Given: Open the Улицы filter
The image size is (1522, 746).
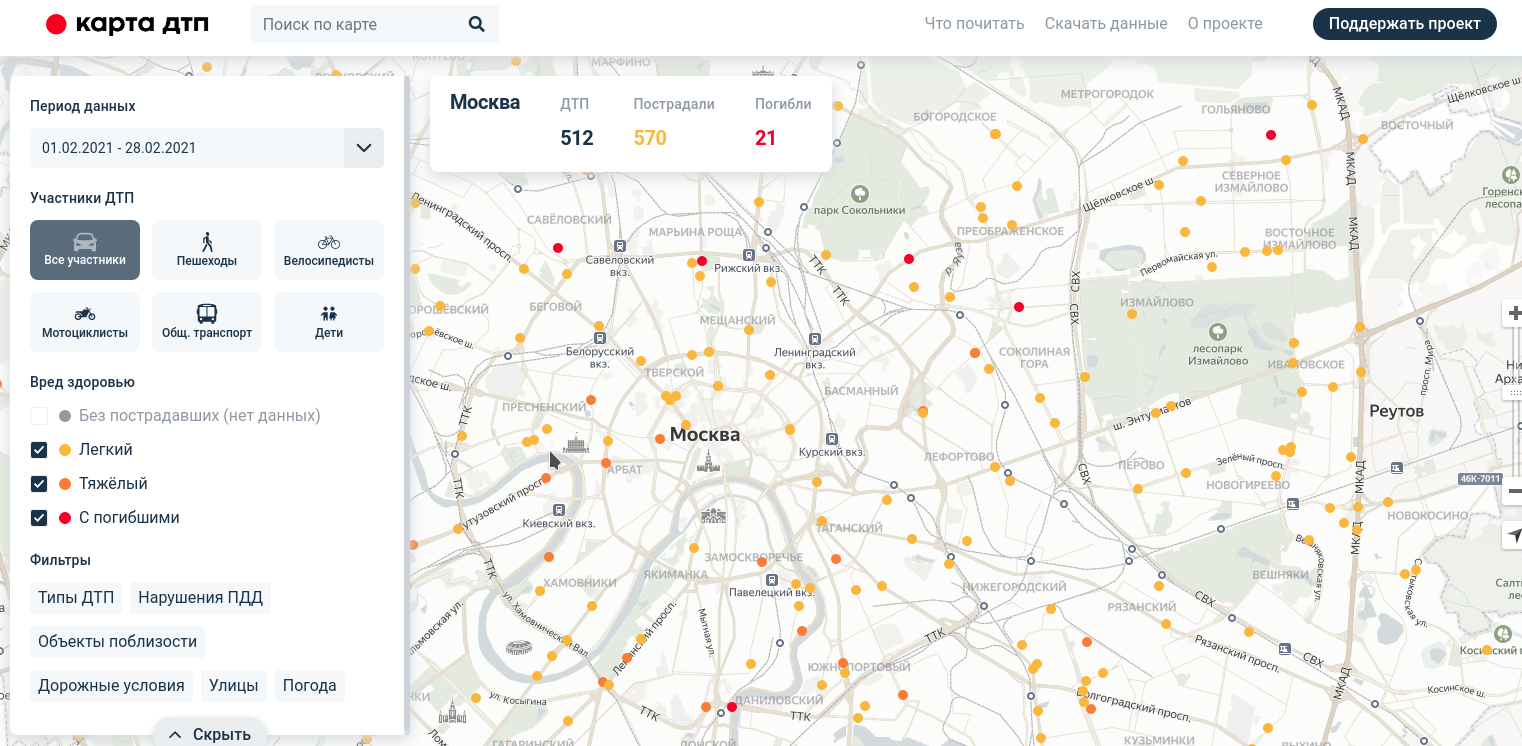Looking at the screenshot, I should point(234,686).
